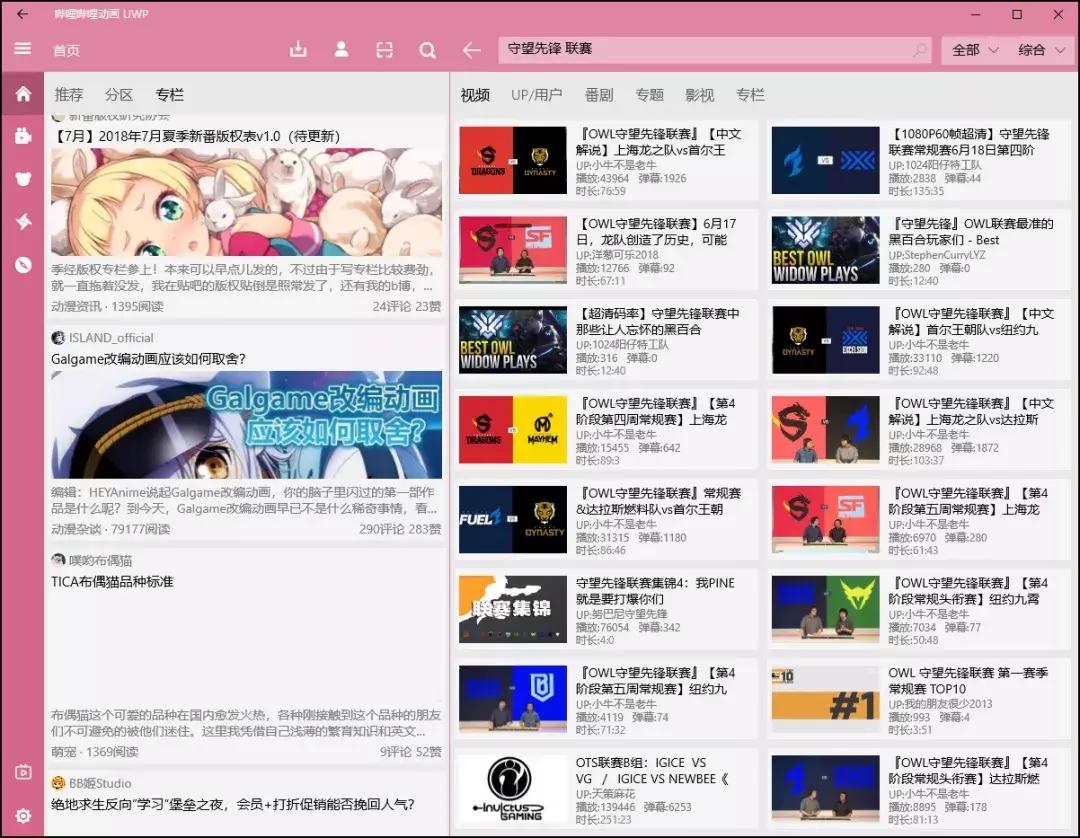Click 动漫资讯 · 1395阅读 category text
This screenshot has width=1080, height=838.
(x=107, y=306)
